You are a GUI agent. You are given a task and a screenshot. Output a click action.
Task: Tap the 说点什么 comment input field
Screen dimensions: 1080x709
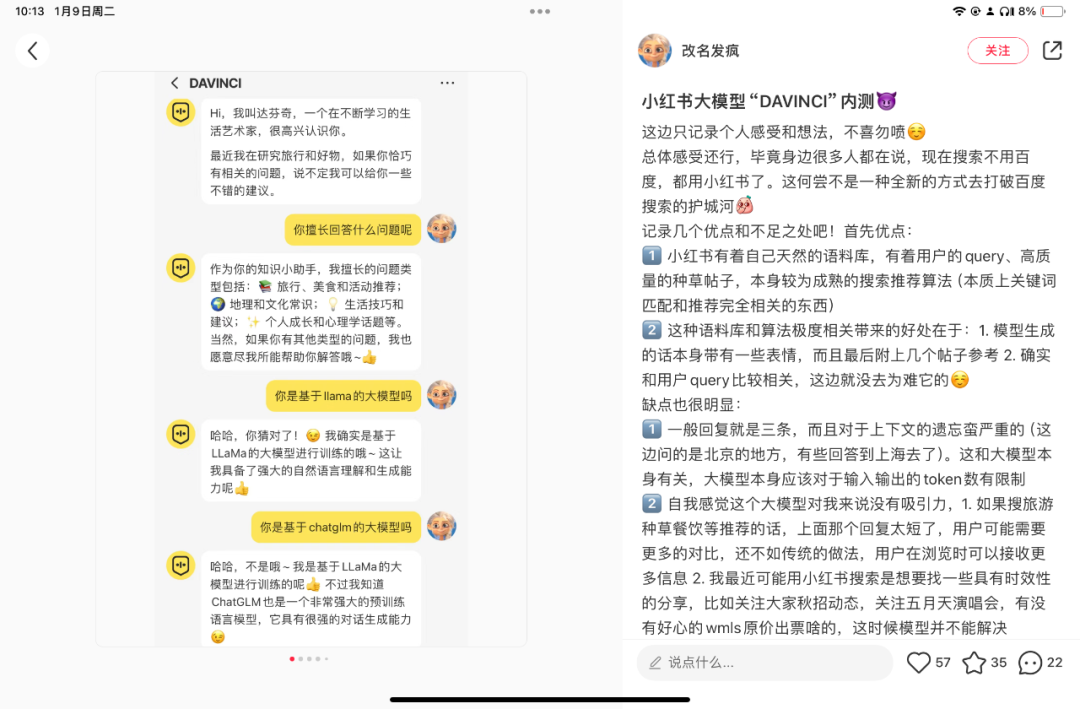765,663
